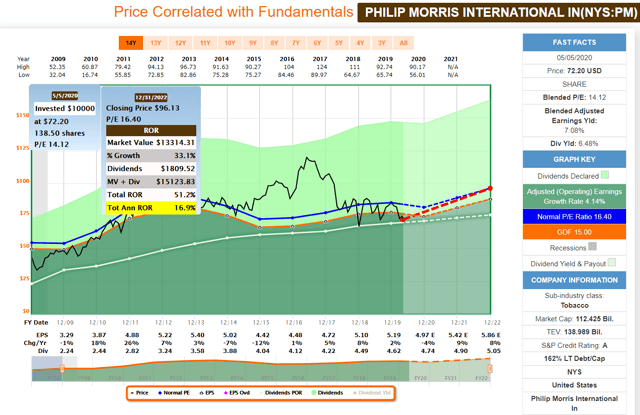
Task: Toggle the Price series in legend
Action: [140, 393]
